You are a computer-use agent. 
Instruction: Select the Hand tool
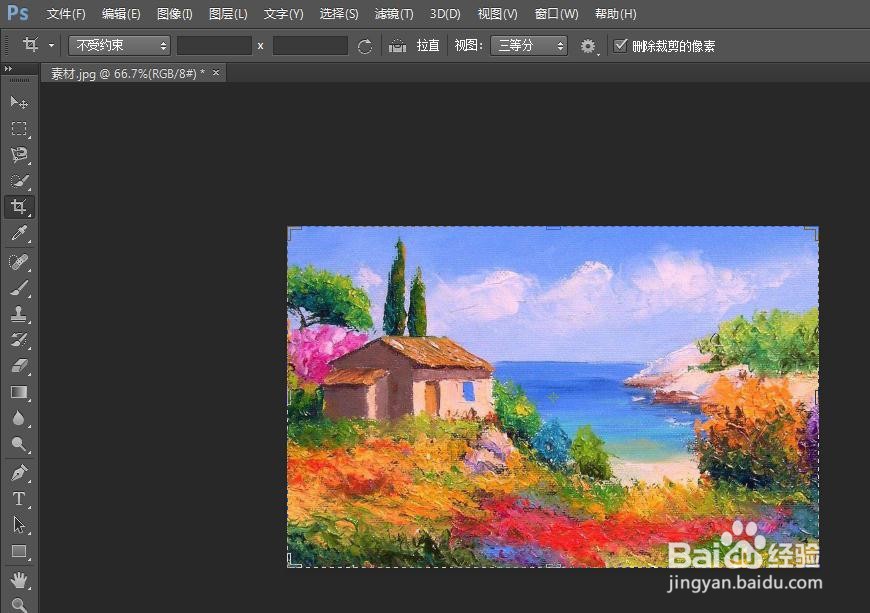[x=19, y=580]
